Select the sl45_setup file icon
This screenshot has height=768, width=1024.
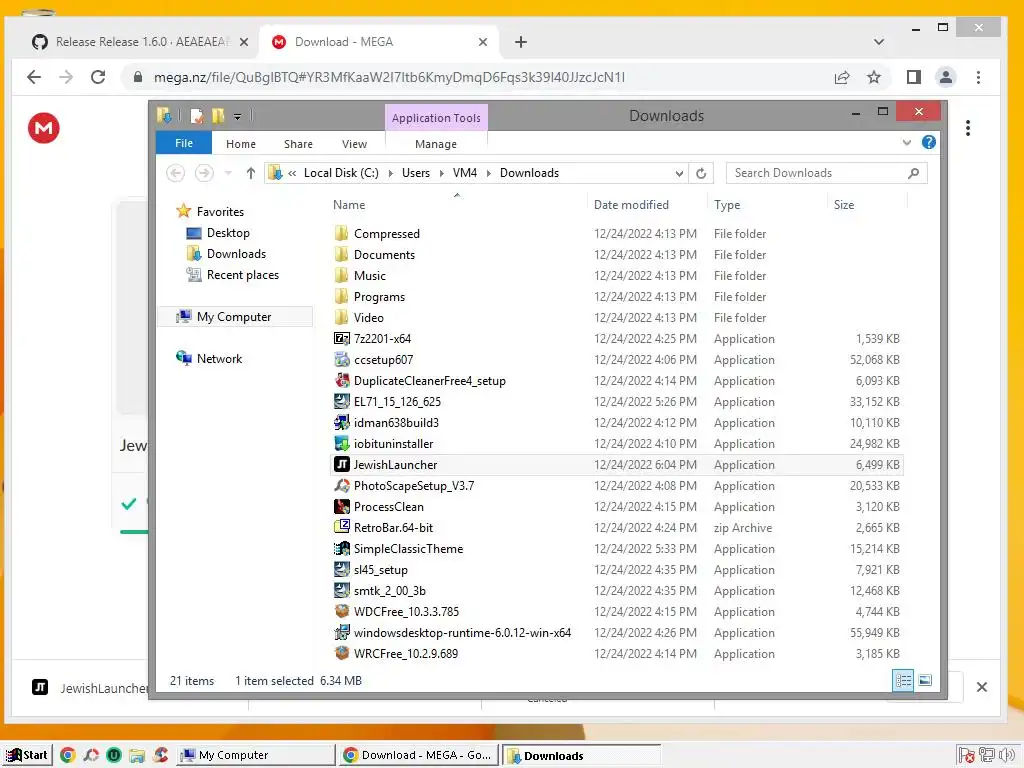pyautogui.click(x=342, y=569)
